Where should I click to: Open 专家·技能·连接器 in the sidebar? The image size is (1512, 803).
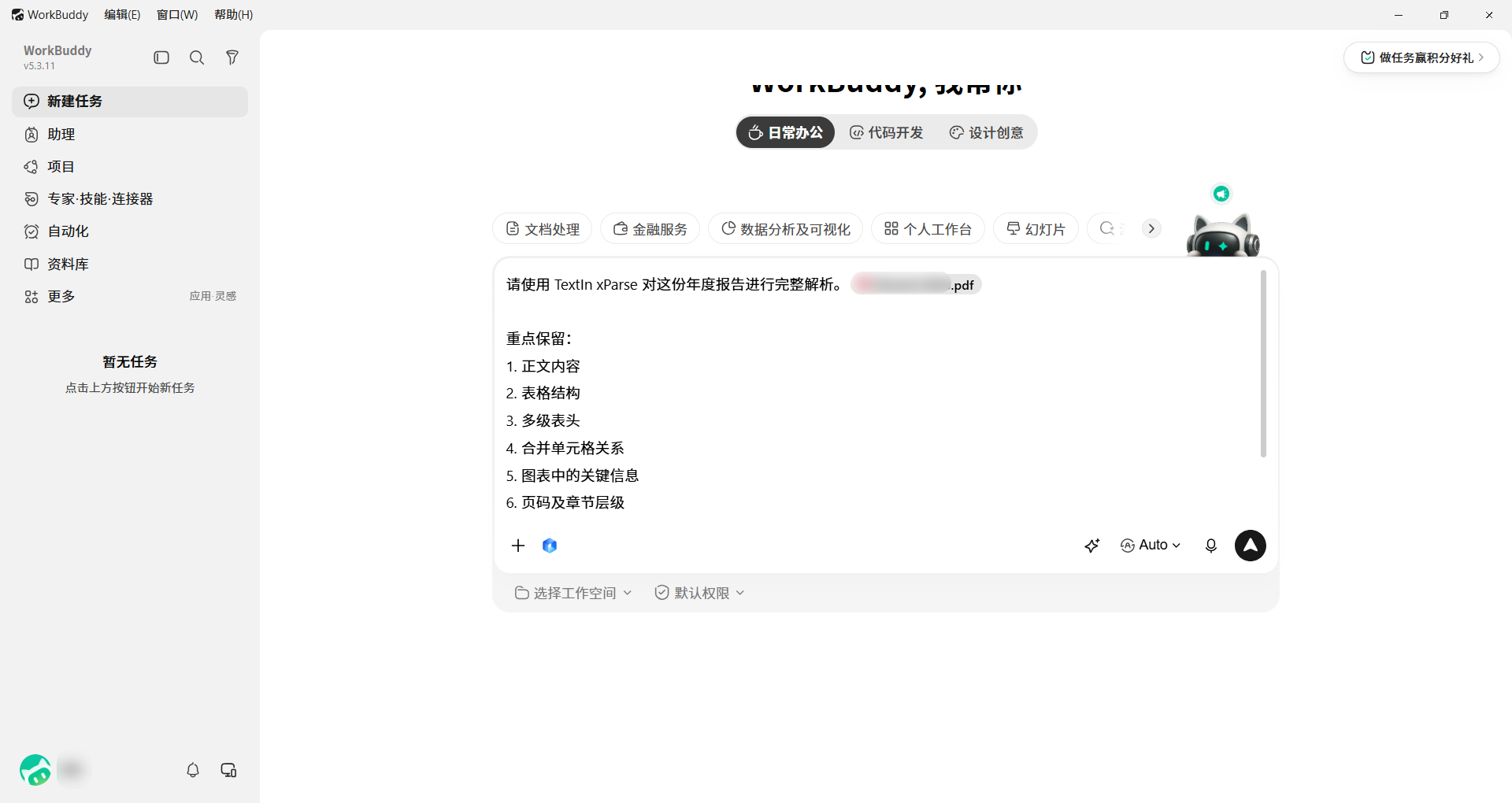pos(130,199)
